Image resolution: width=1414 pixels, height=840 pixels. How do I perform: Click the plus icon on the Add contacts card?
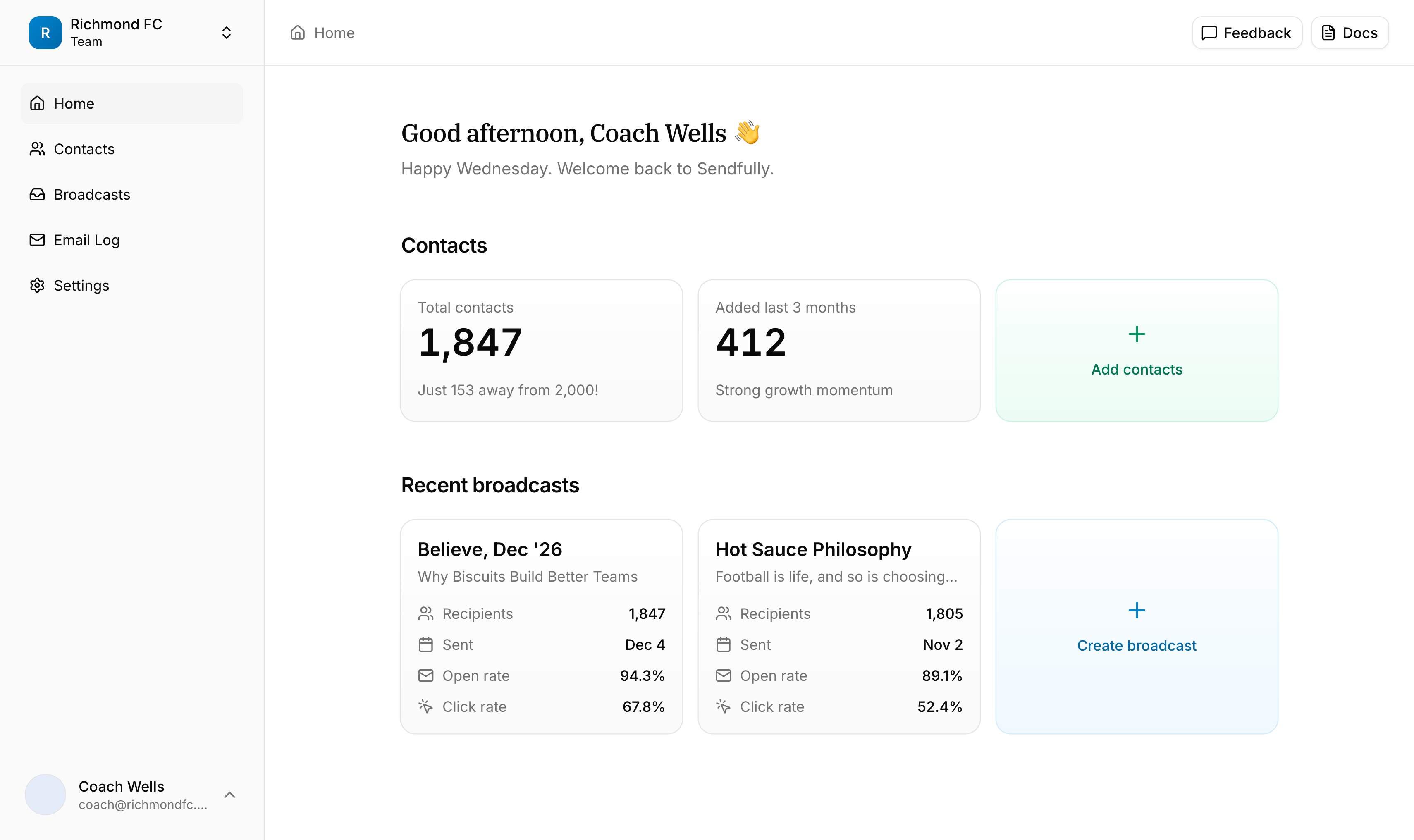[x=1137, y=334]
